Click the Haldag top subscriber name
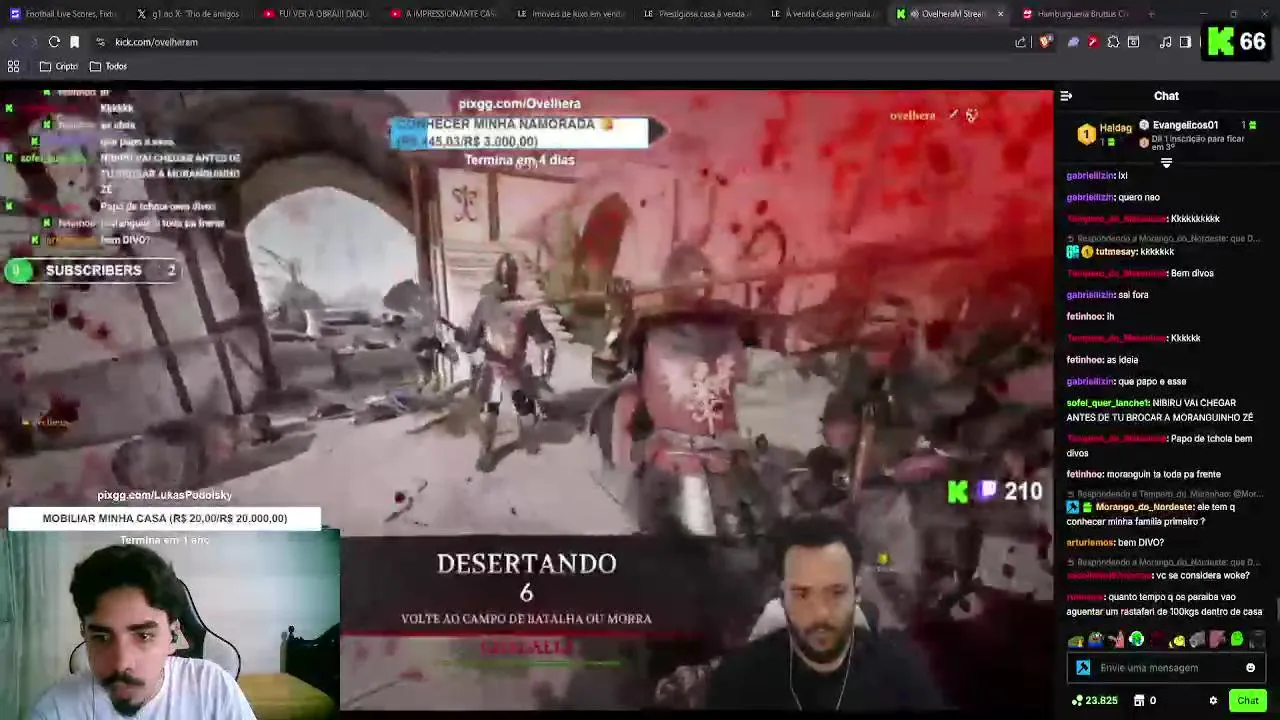This screenshot has width=1280, height=720. 1115,128
